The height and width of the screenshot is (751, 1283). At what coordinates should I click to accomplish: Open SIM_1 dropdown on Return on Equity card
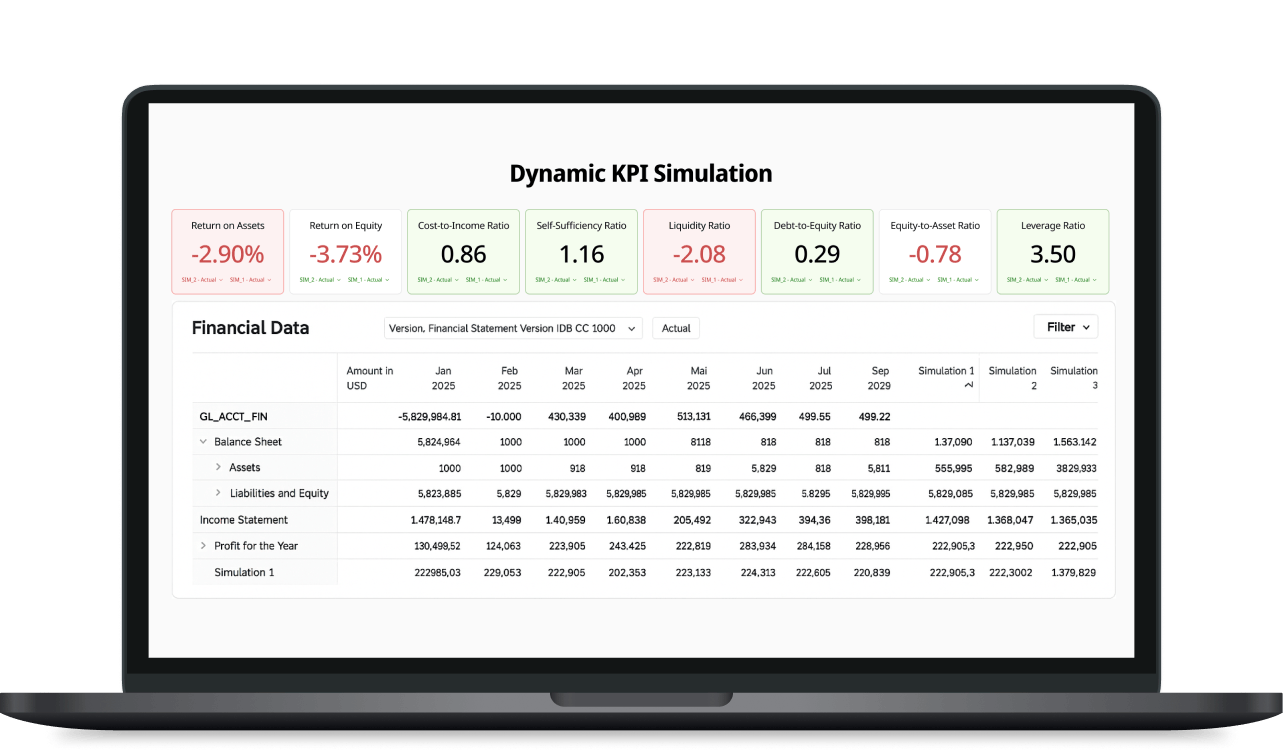pos(368,280)
